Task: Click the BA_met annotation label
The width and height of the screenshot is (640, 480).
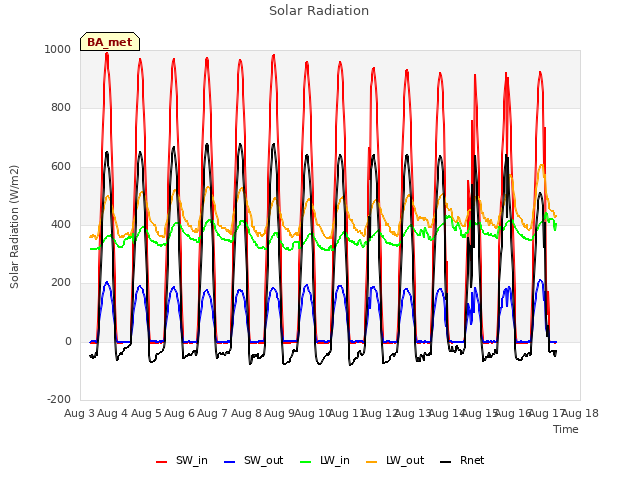Action: tap(110, 42)
